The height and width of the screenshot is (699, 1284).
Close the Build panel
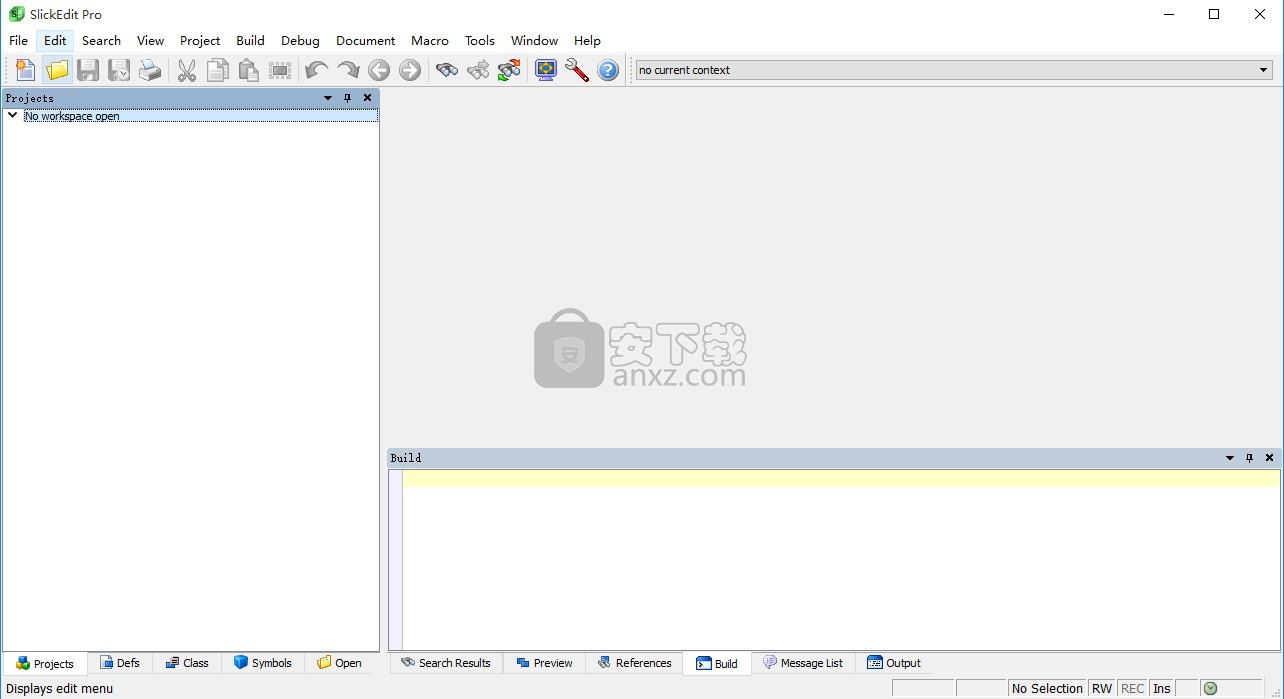coord(1269,458)
